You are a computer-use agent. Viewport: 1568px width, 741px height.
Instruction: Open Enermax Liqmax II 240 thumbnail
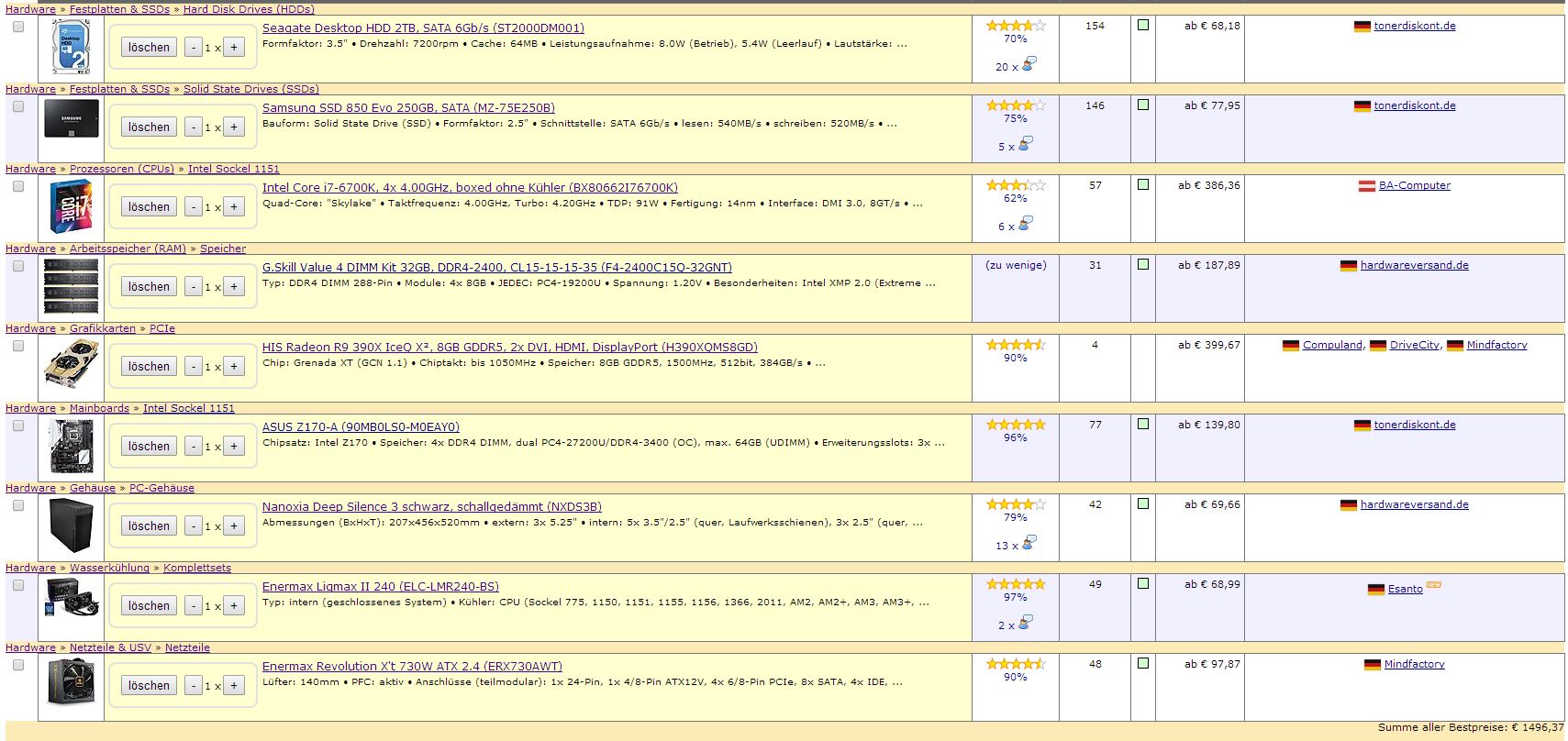71,598
